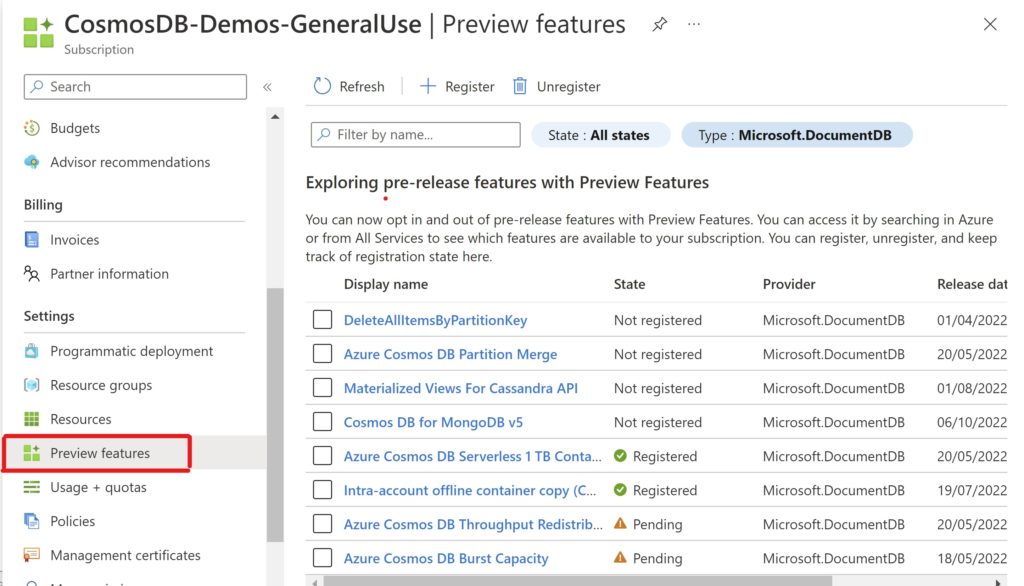Screen dimensions: 1024x586
Task: Click the Filter by name input field
Action: tap(416, 135)
